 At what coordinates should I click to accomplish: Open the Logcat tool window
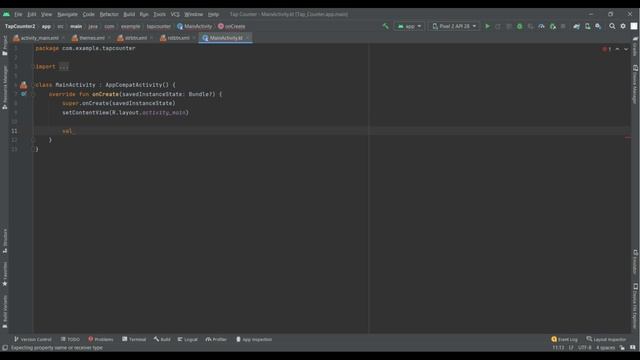(187, 339)
